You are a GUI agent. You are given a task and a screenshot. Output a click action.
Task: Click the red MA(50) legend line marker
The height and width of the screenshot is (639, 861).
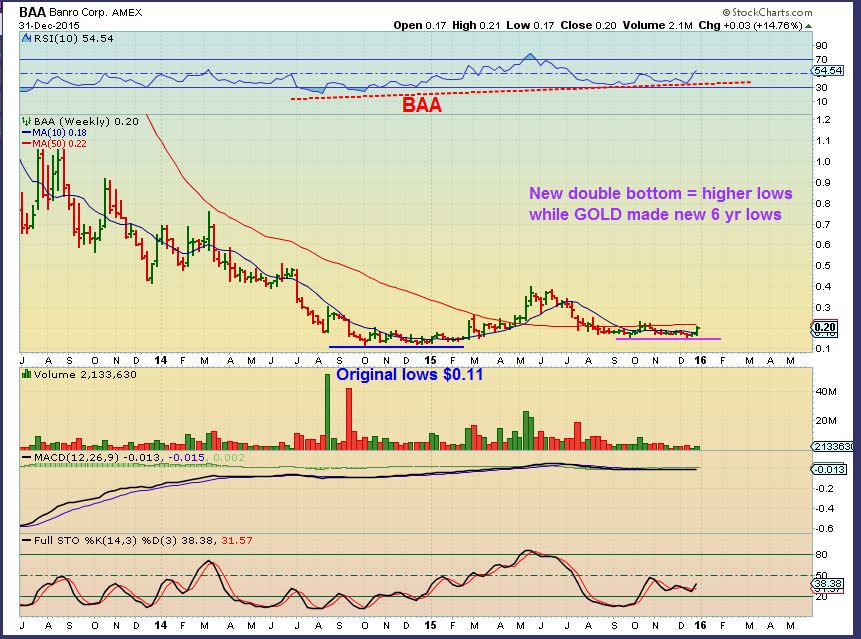coord(26,144)
